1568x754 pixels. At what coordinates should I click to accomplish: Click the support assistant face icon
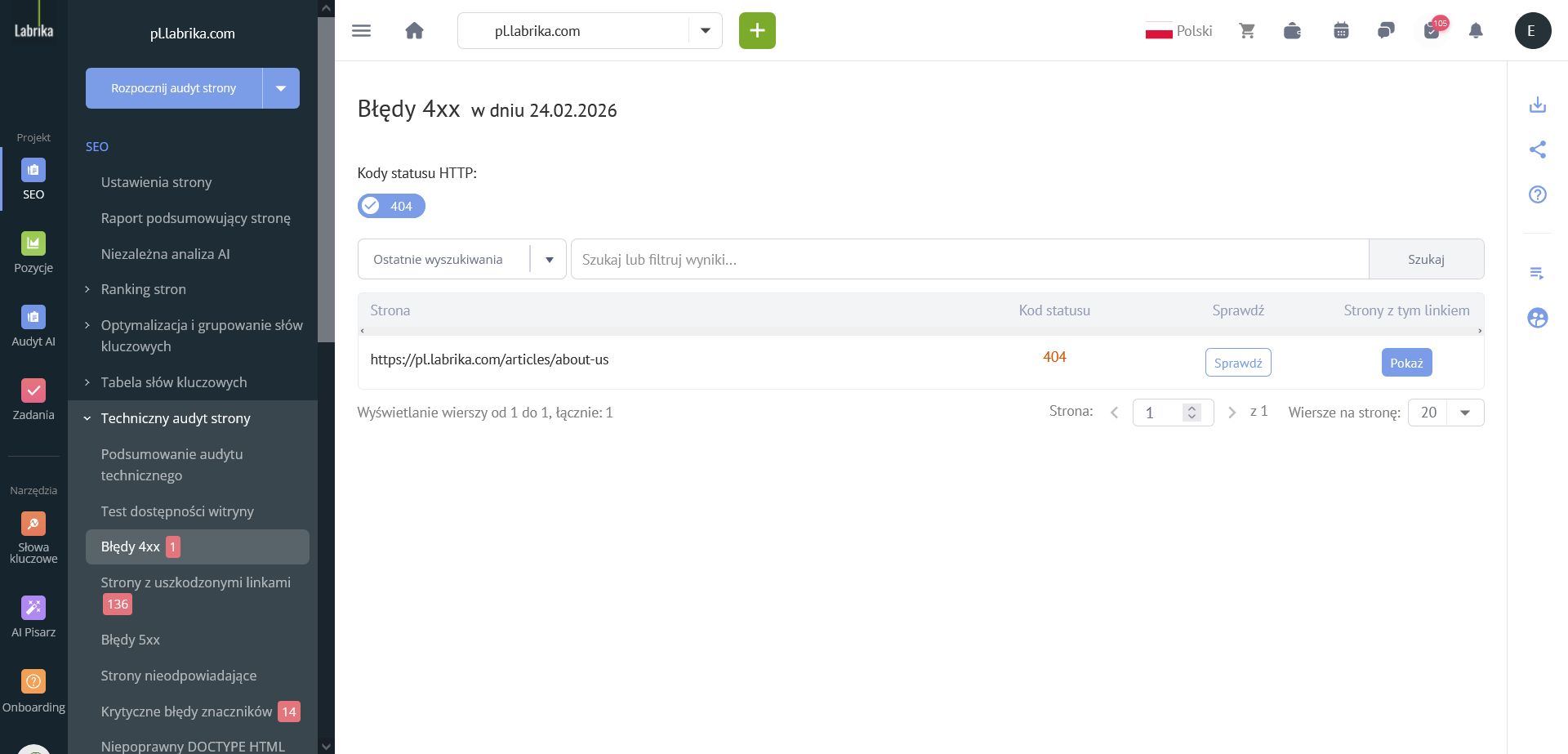pyautogui.click(x=1538, y=318)
